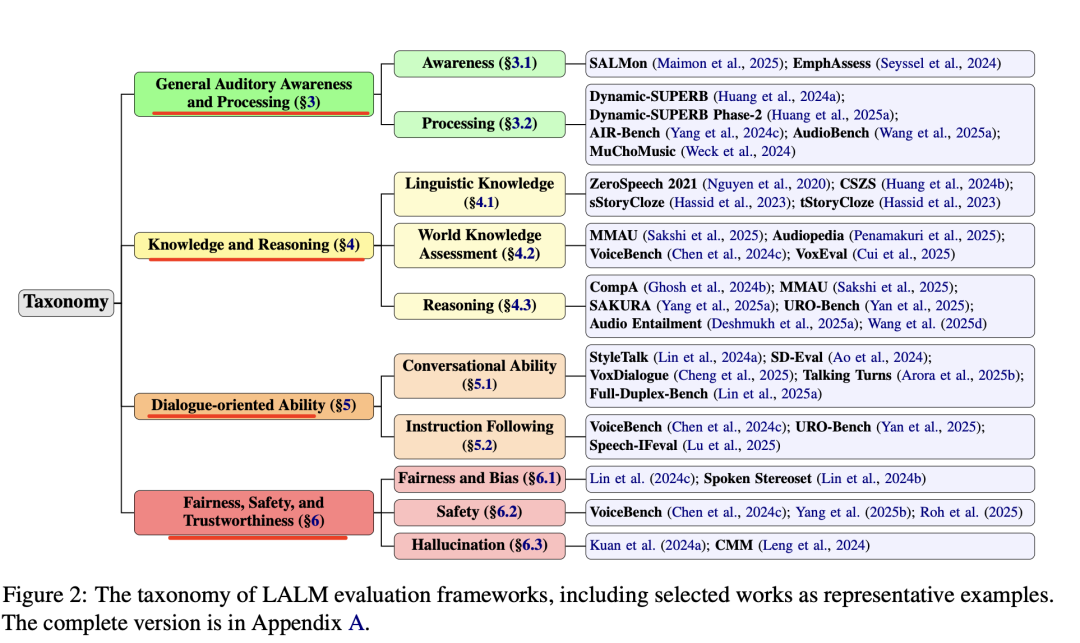Follow the Seyssel et al., 2024 citation
This screenshot has height=643, width=1080.
pyautogui.click(x=938, y=63)
